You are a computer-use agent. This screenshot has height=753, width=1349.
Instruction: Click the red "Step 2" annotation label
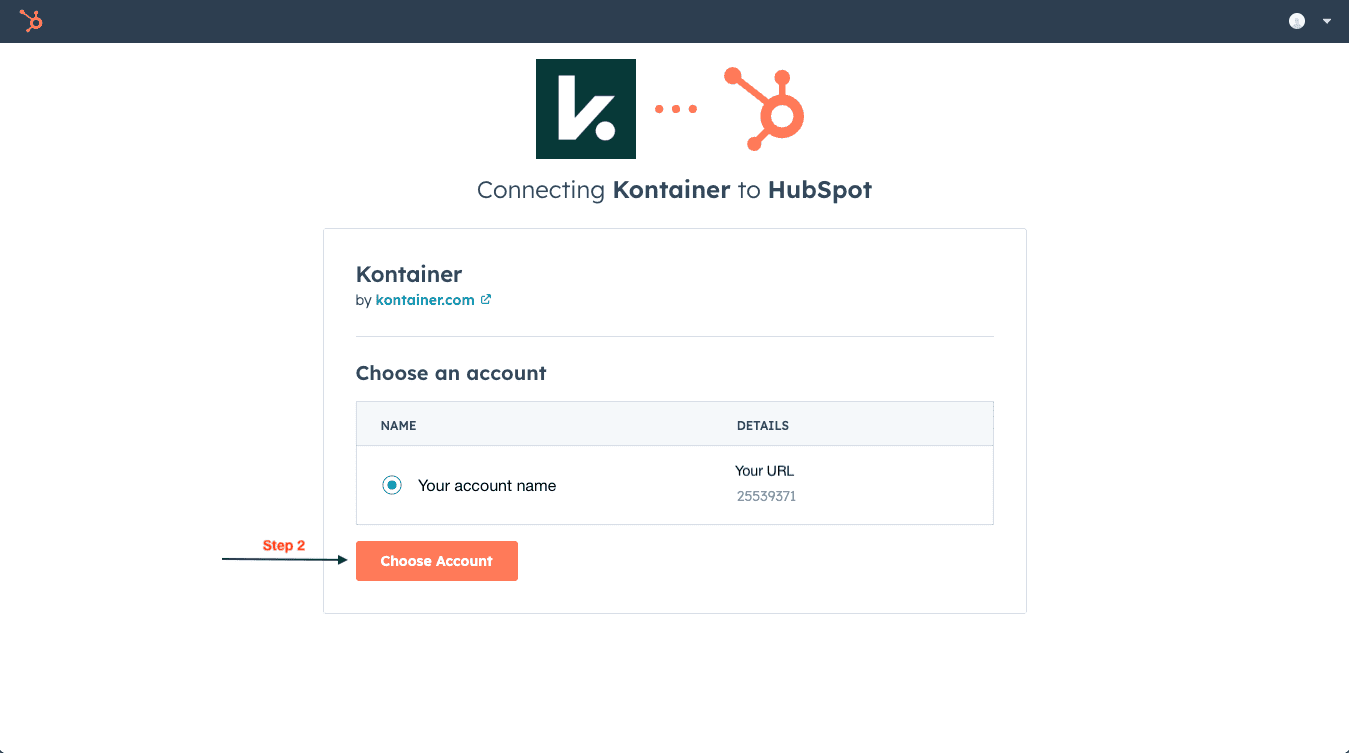[x=284, y=545]
